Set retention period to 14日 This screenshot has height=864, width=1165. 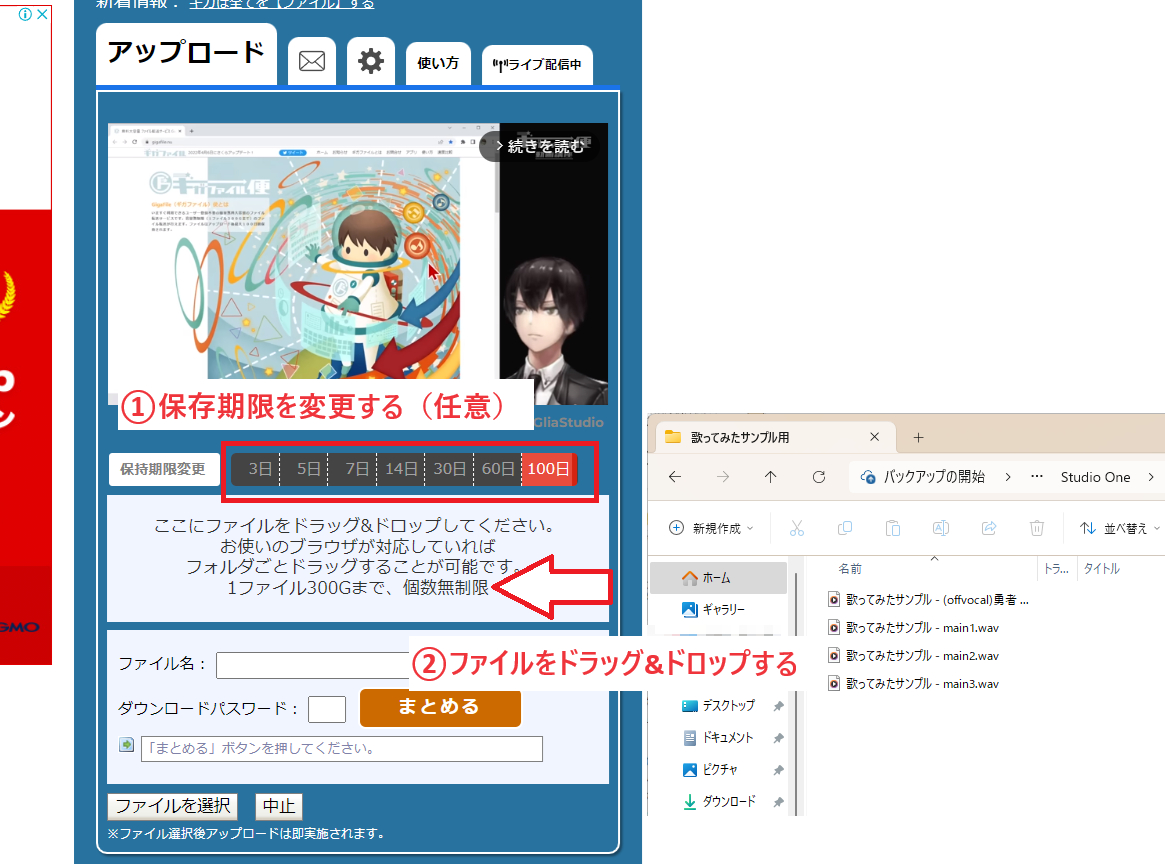pos(401,469)
